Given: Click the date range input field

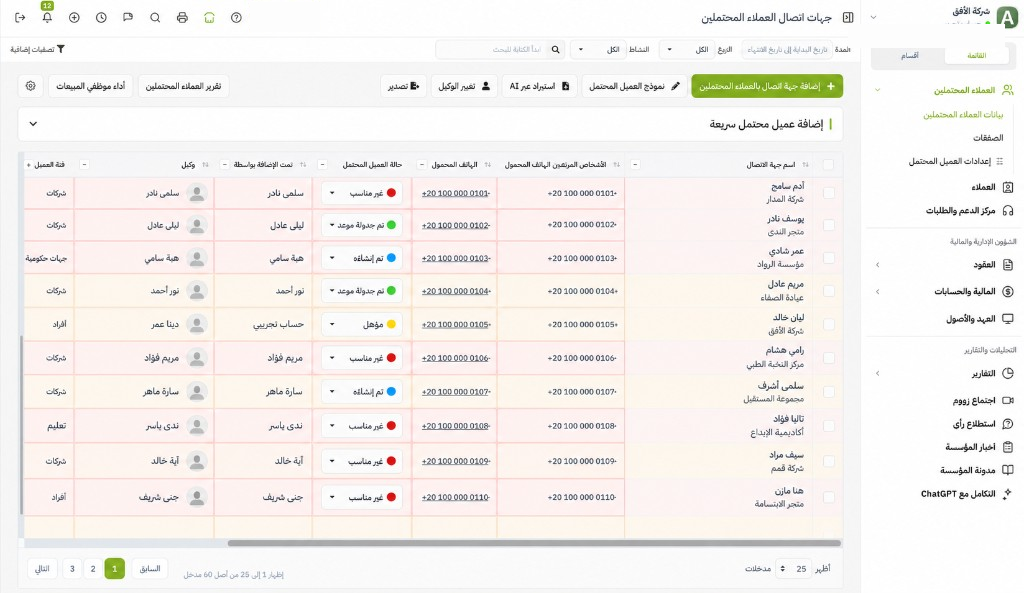Looking at the screenshot, I should coord(787,50).
